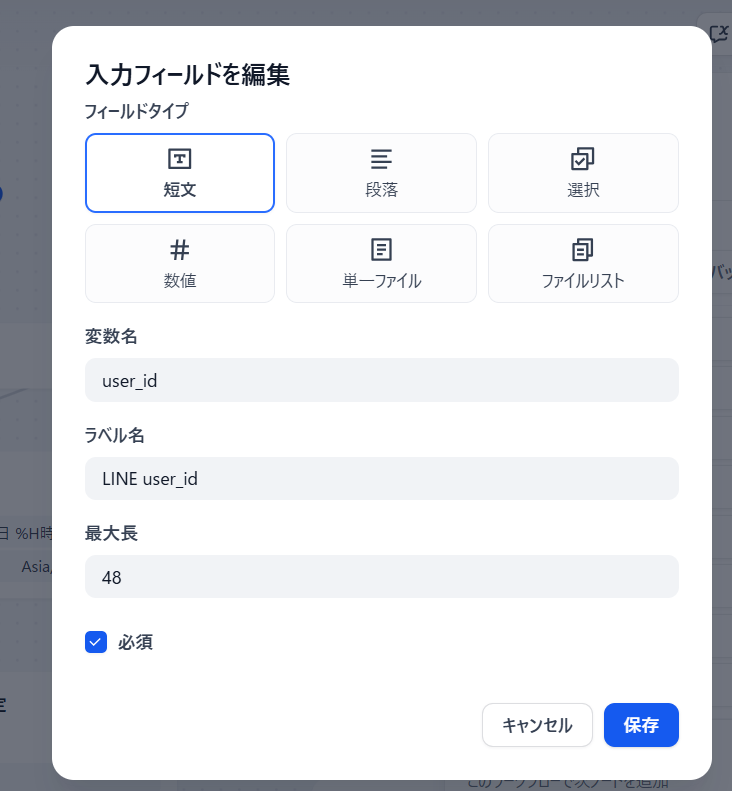Click the 数値 hash symbol icon
The image size is (732, 791).
[180, 249]
